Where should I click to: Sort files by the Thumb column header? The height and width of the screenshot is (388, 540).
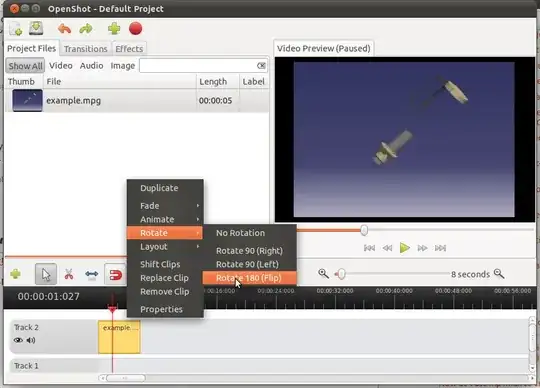pos(24,82)
